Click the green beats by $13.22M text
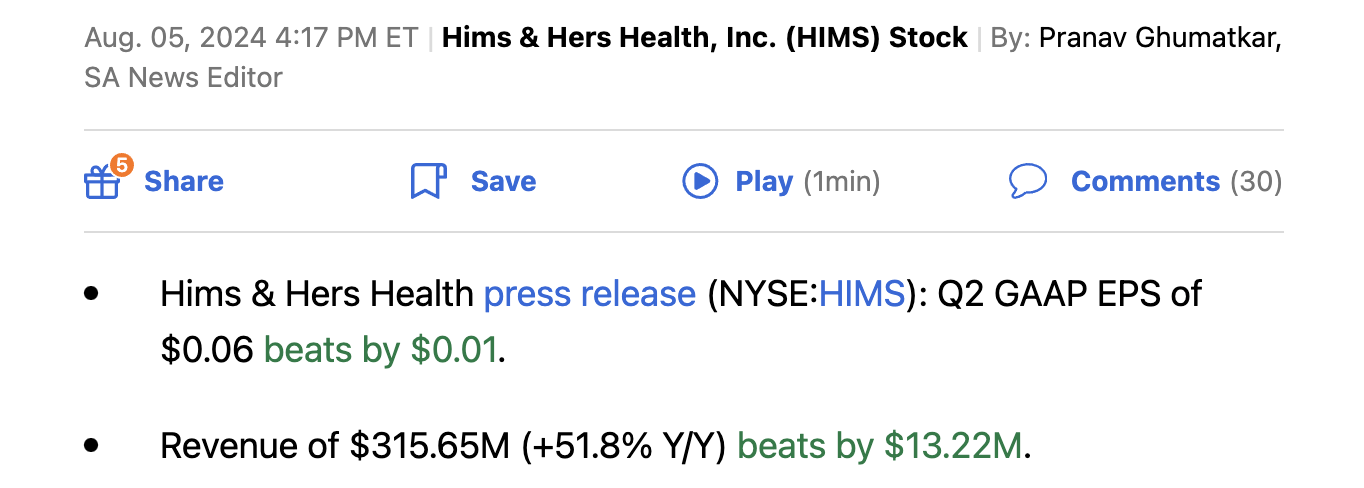Image resolution: width=1364 pixels, height=488 pixels. pyautogui.click(x=880, y=445)
